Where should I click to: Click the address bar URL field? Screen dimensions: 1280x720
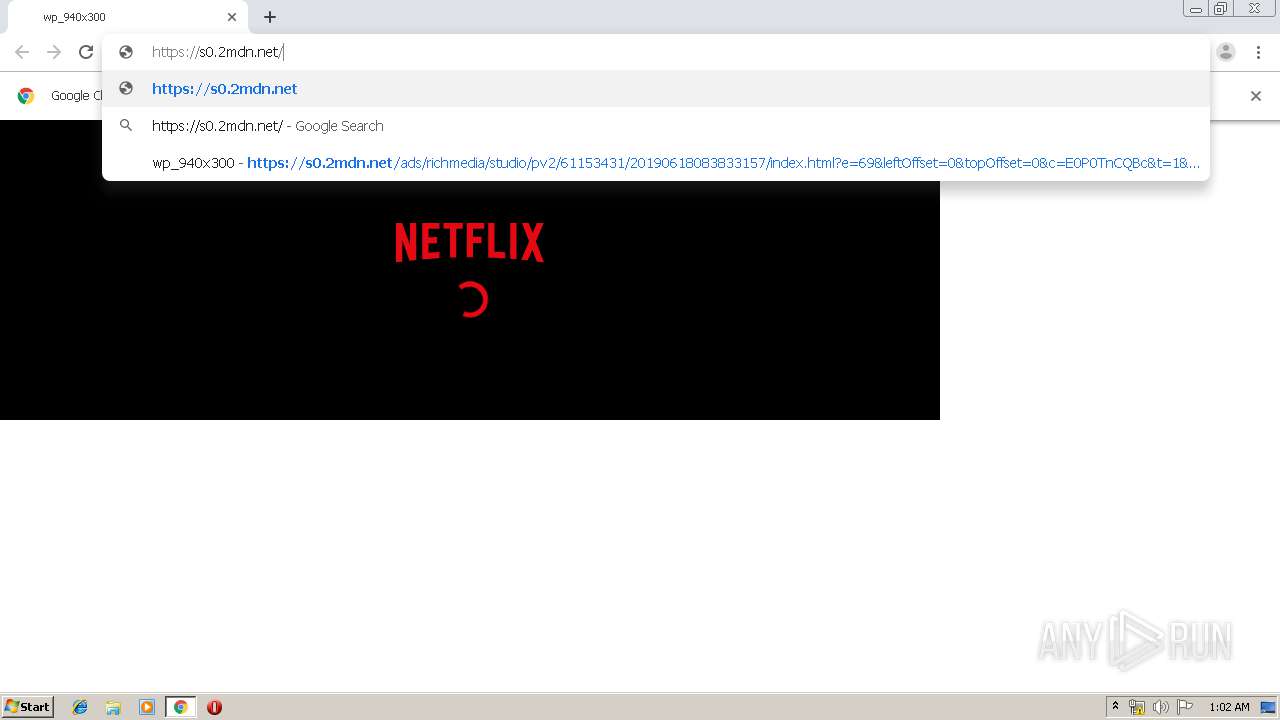pyautogui.click(x=655, y=52)
